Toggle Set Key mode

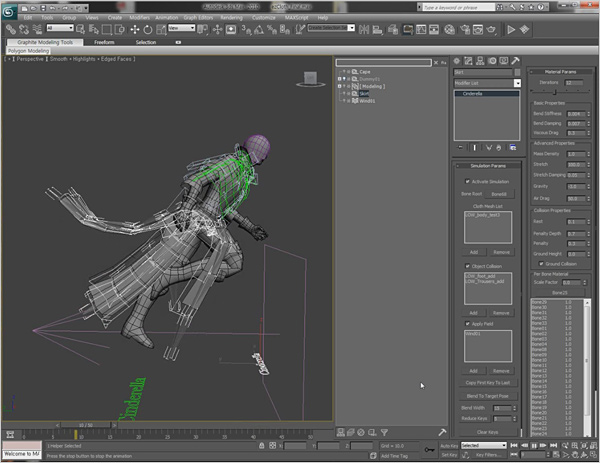pos(448,455)
